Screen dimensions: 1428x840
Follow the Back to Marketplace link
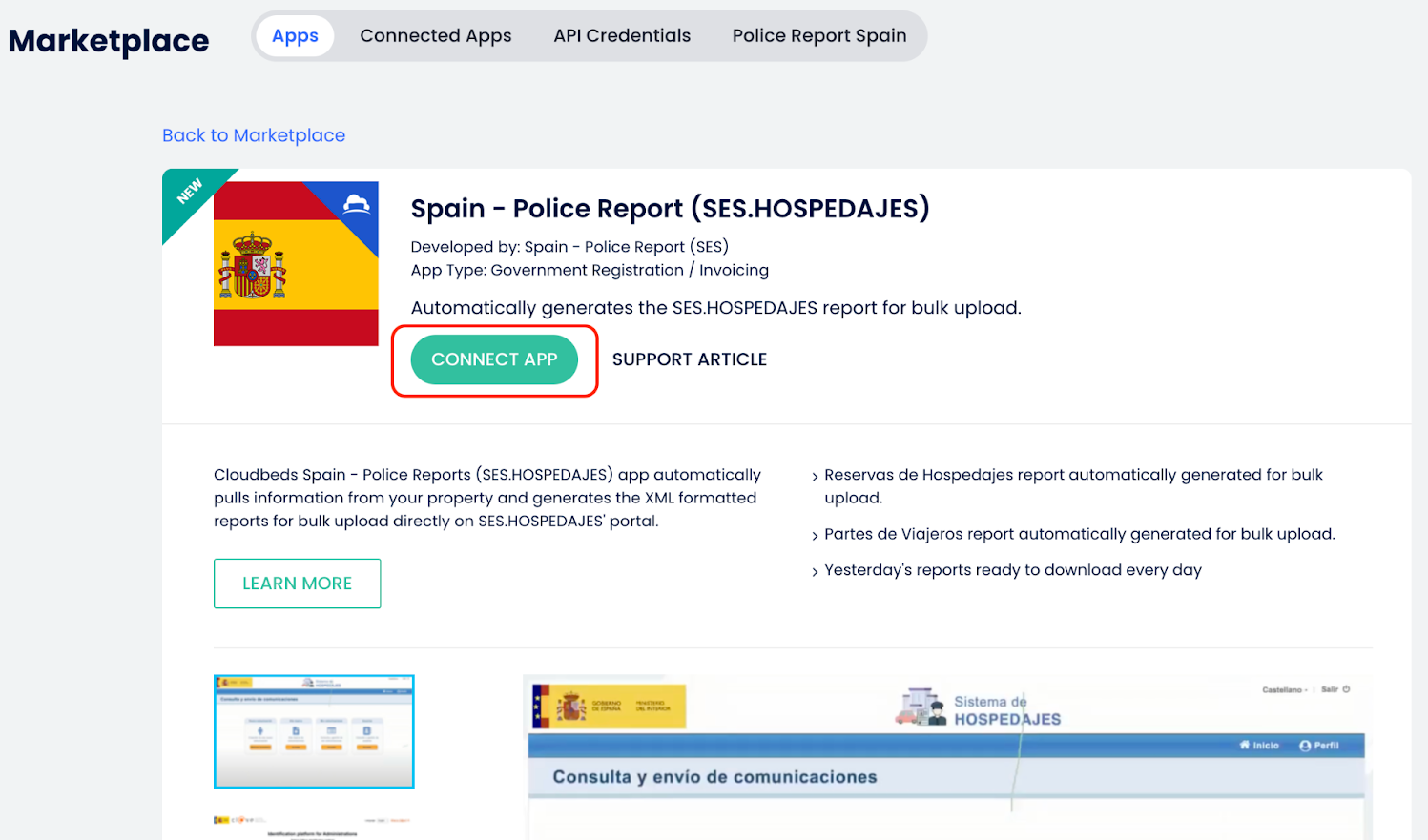coord(254,135)
